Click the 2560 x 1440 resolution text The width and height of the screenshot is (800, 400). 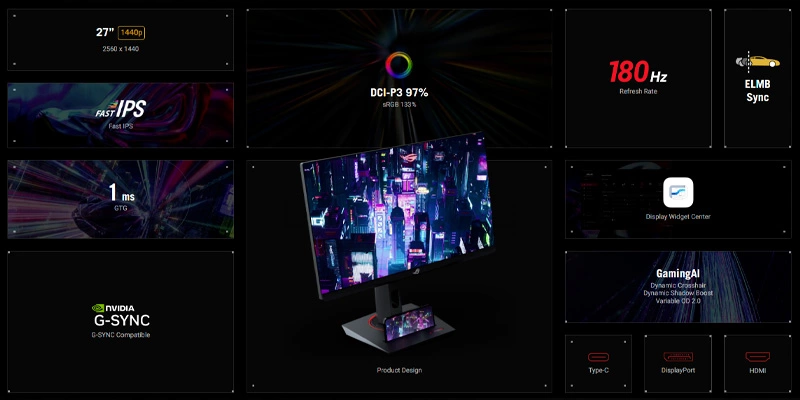tap(120, 49)
